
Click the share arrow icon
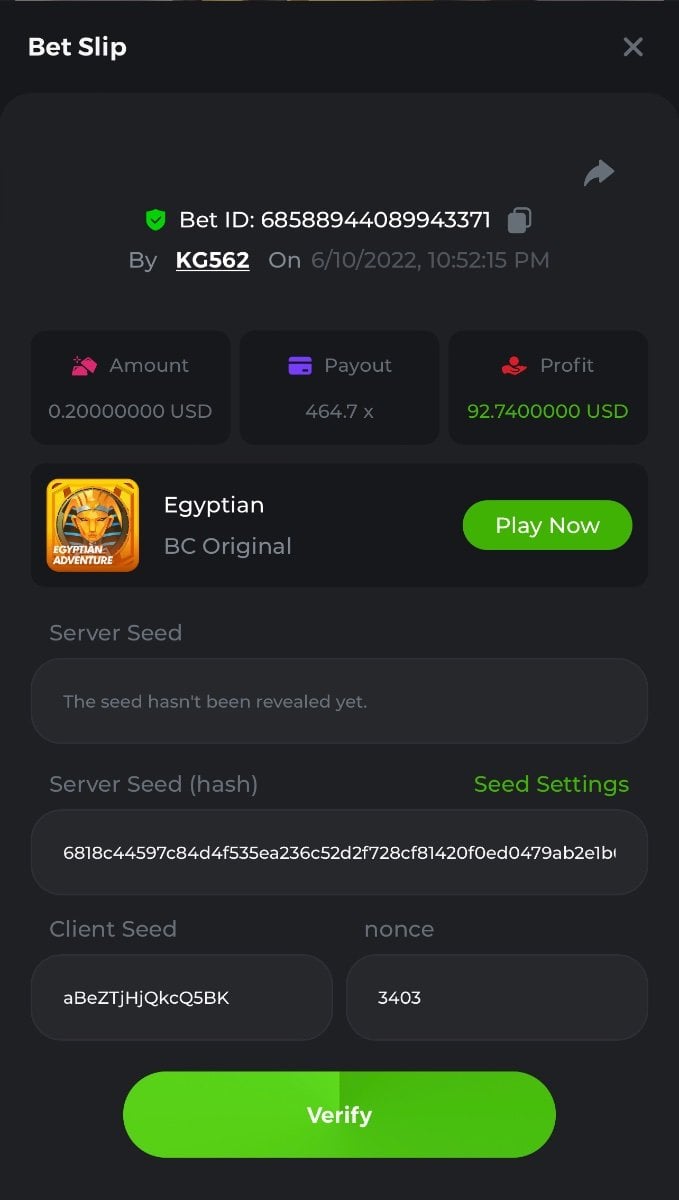point(598,173)
